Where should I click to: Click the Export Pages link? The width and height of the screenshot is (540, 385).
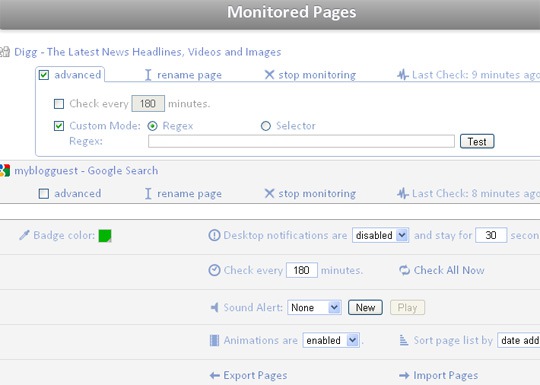point(255,375)
